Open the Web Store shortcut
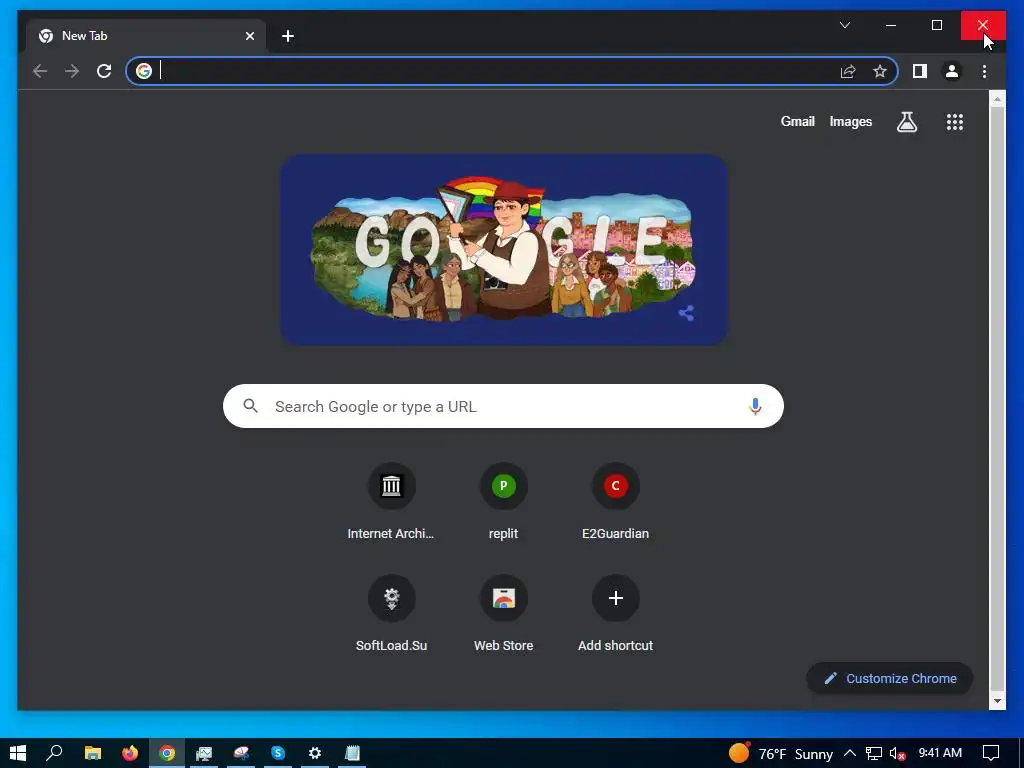Image resolution: width=1024 pixels, height=768 pixels. point(504,614)
